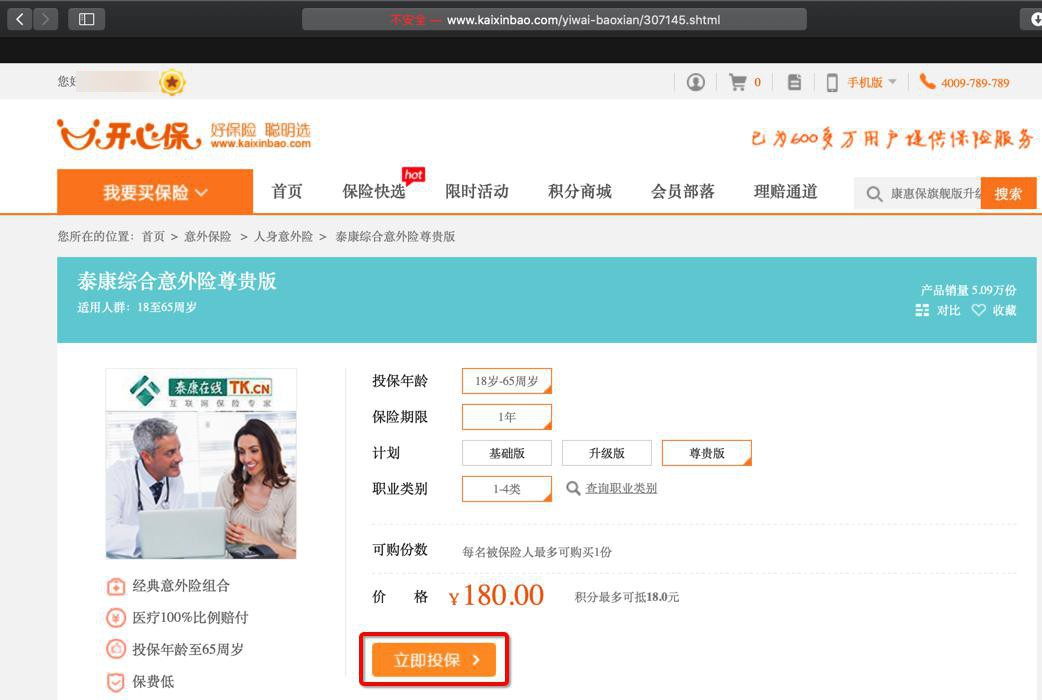Select the 1-4类 occupation category

(506, 489)
